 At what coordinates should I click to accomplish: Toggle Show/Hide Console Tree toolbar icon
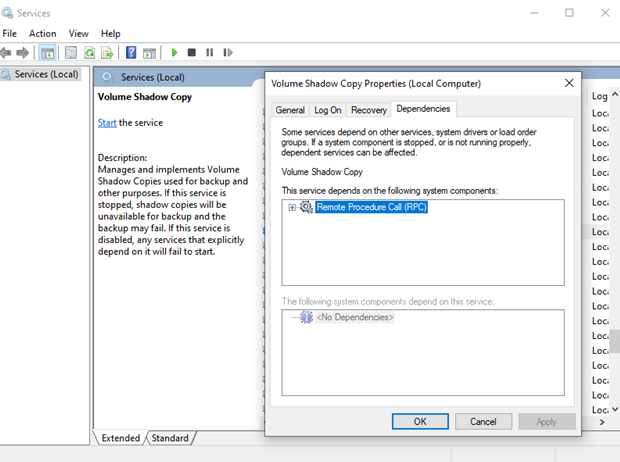click(x=47, y=53)
